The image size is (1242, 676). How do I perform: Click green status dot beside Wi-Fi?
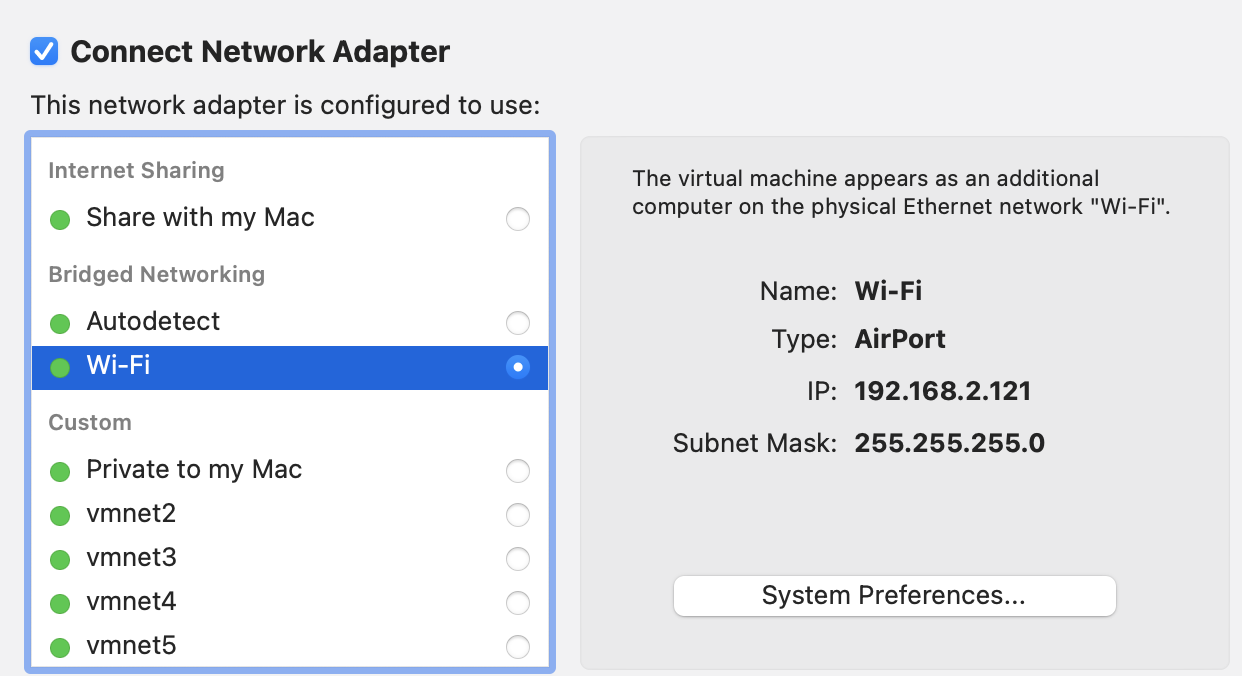click(60, 367)
